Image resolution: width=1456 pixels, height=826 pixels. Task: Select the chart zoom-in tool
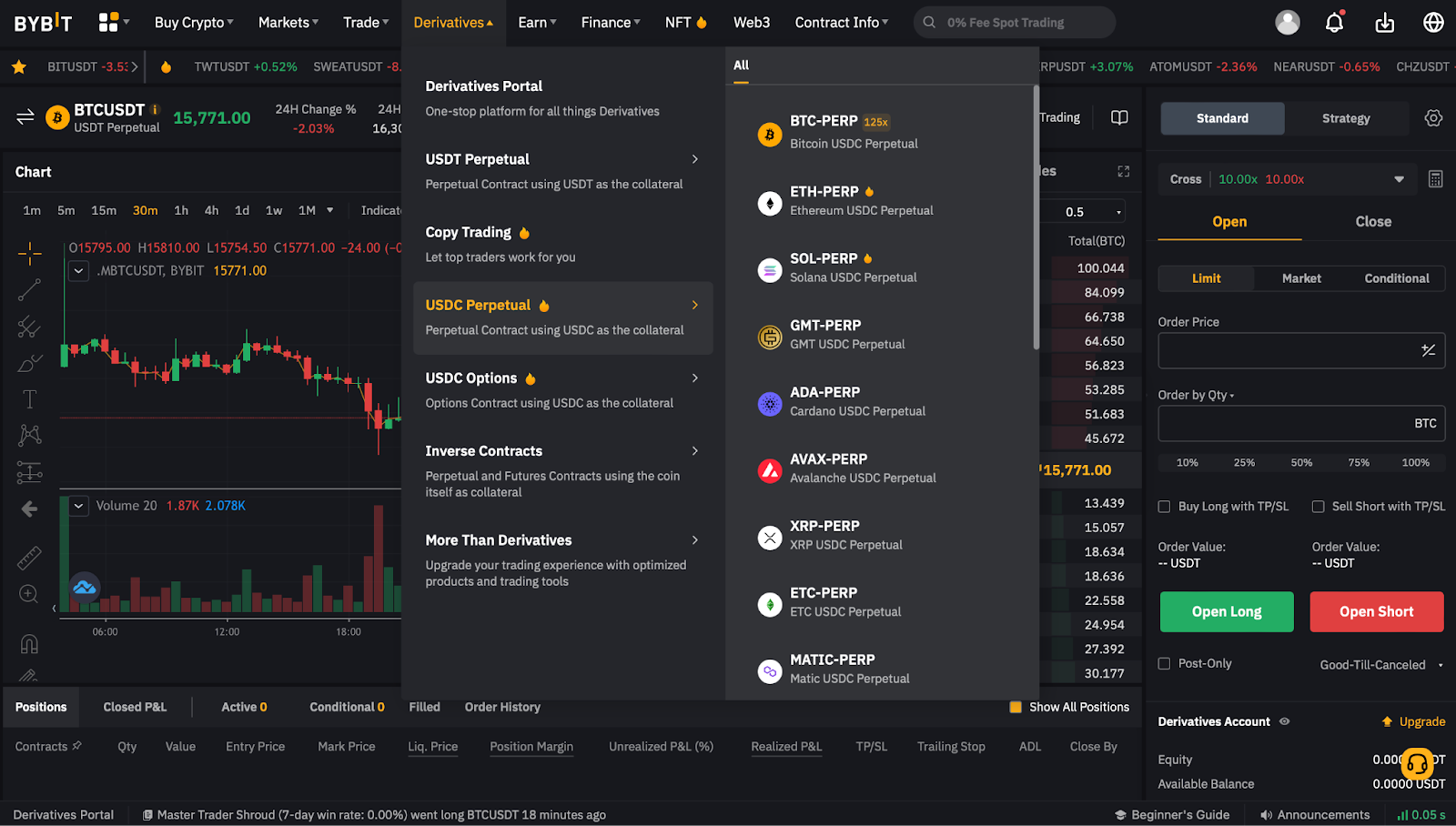(29, 594)
